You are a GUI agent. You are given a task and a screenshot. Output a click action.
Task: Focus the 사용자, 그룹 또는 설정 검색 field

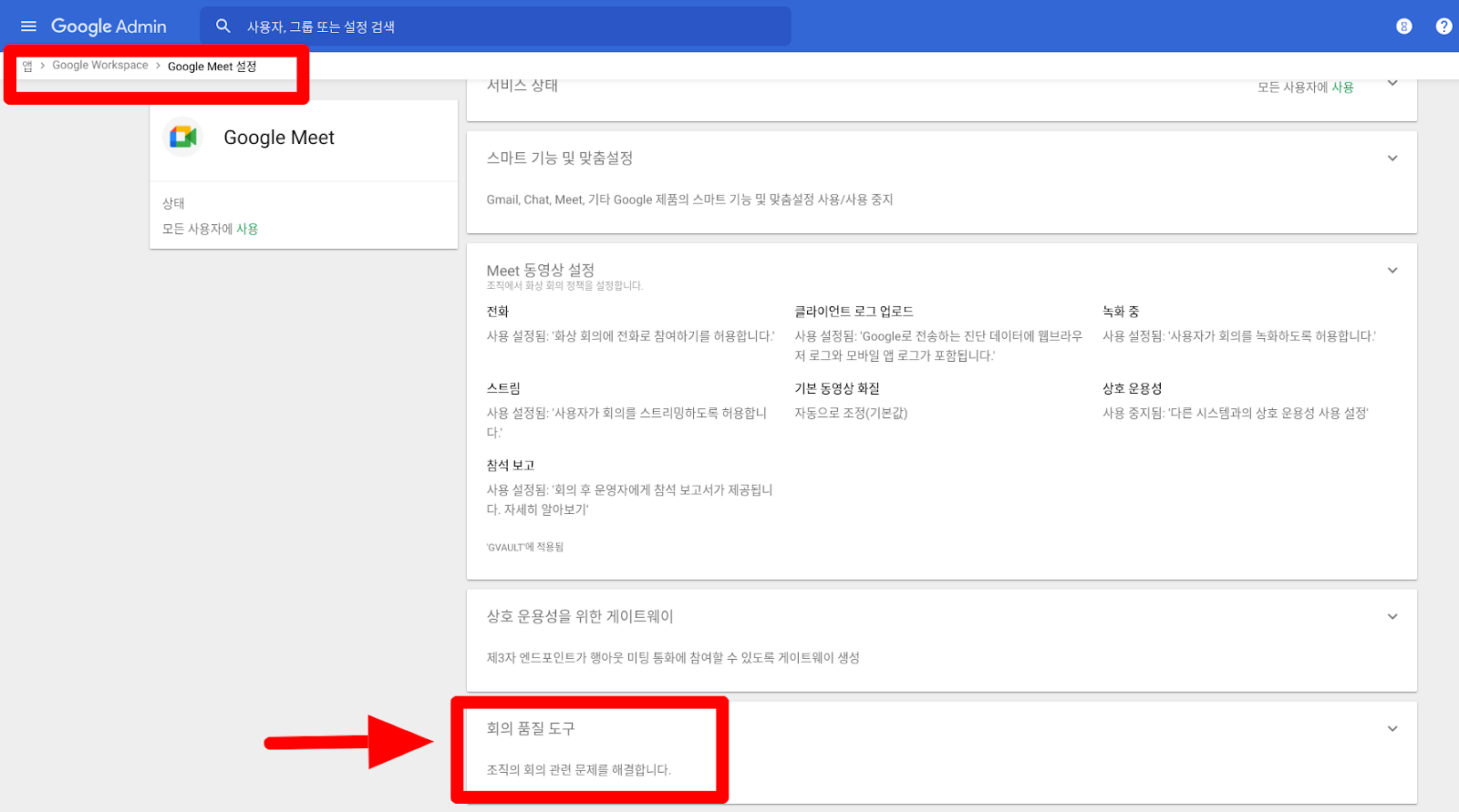pyautogui.click(x=495, y=26)
